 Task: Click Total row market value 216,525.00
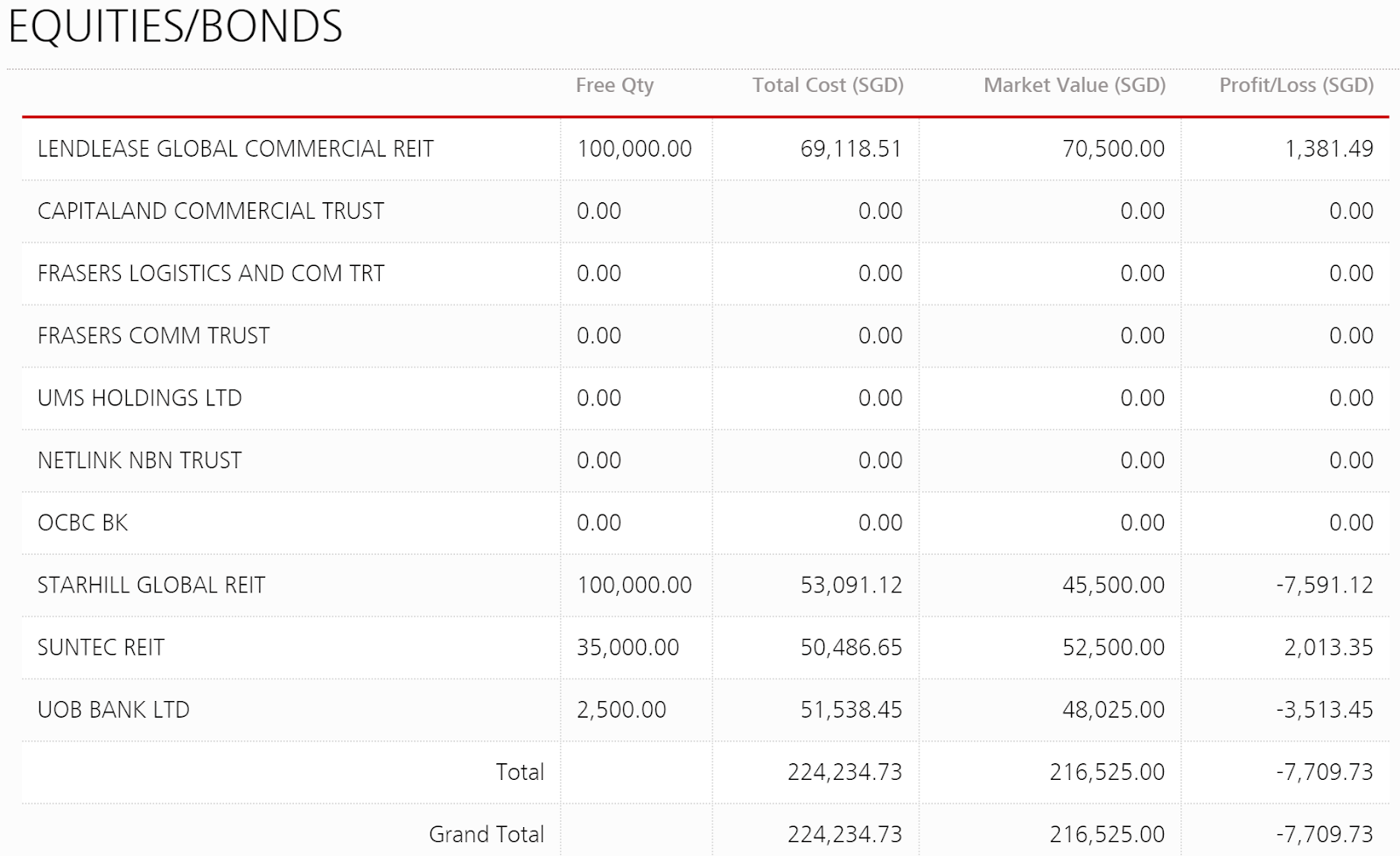pyautogui.click(x=1107, y=772)
